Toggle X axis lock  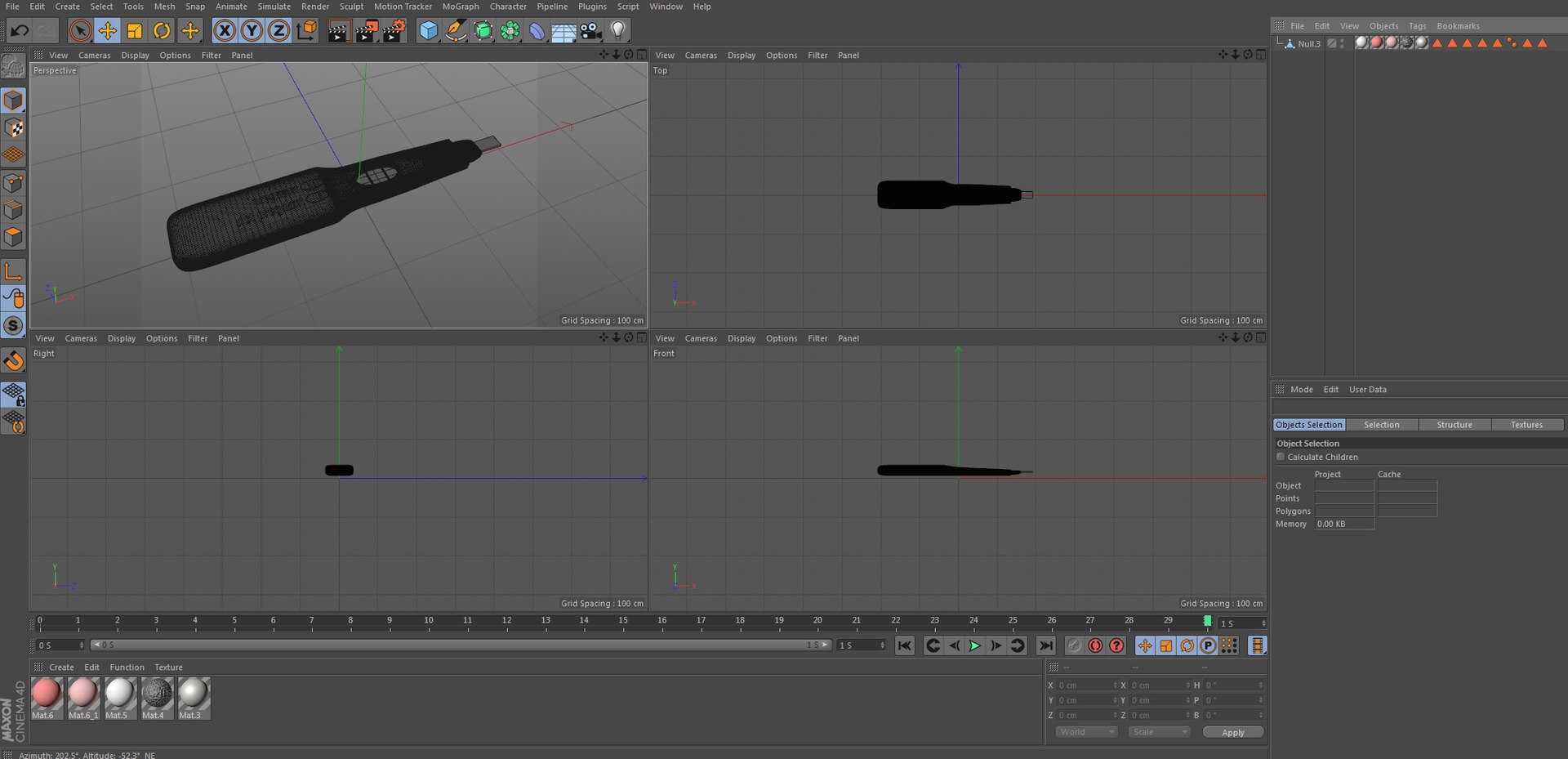pos(225,31)
